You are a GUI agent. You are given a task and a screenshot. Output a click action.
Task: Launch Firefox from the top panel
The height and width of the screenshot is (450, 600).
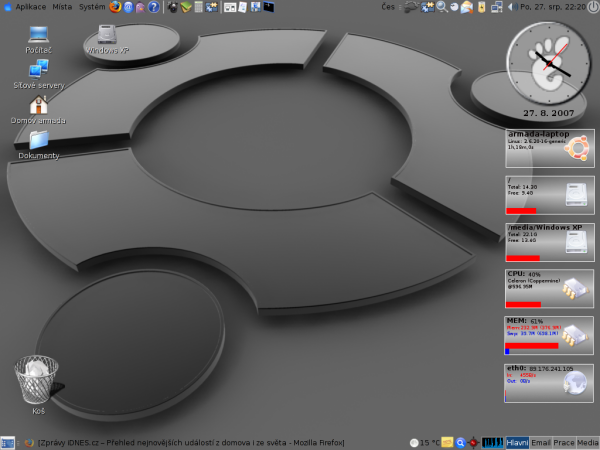(115, 7)
